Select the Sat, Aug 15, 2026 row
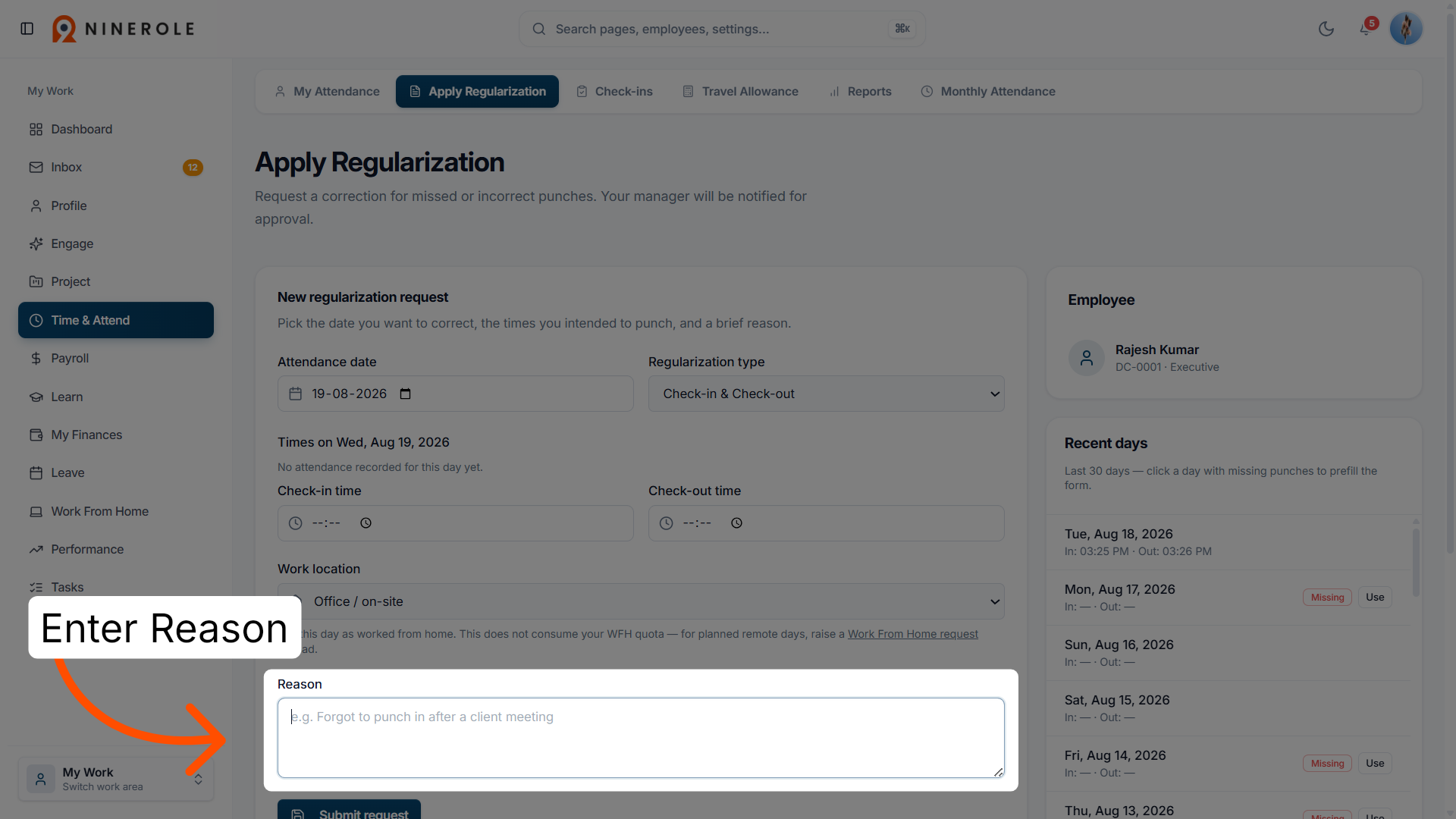The width and height of the screenshot is (1456, 819). coord(1228,708)
